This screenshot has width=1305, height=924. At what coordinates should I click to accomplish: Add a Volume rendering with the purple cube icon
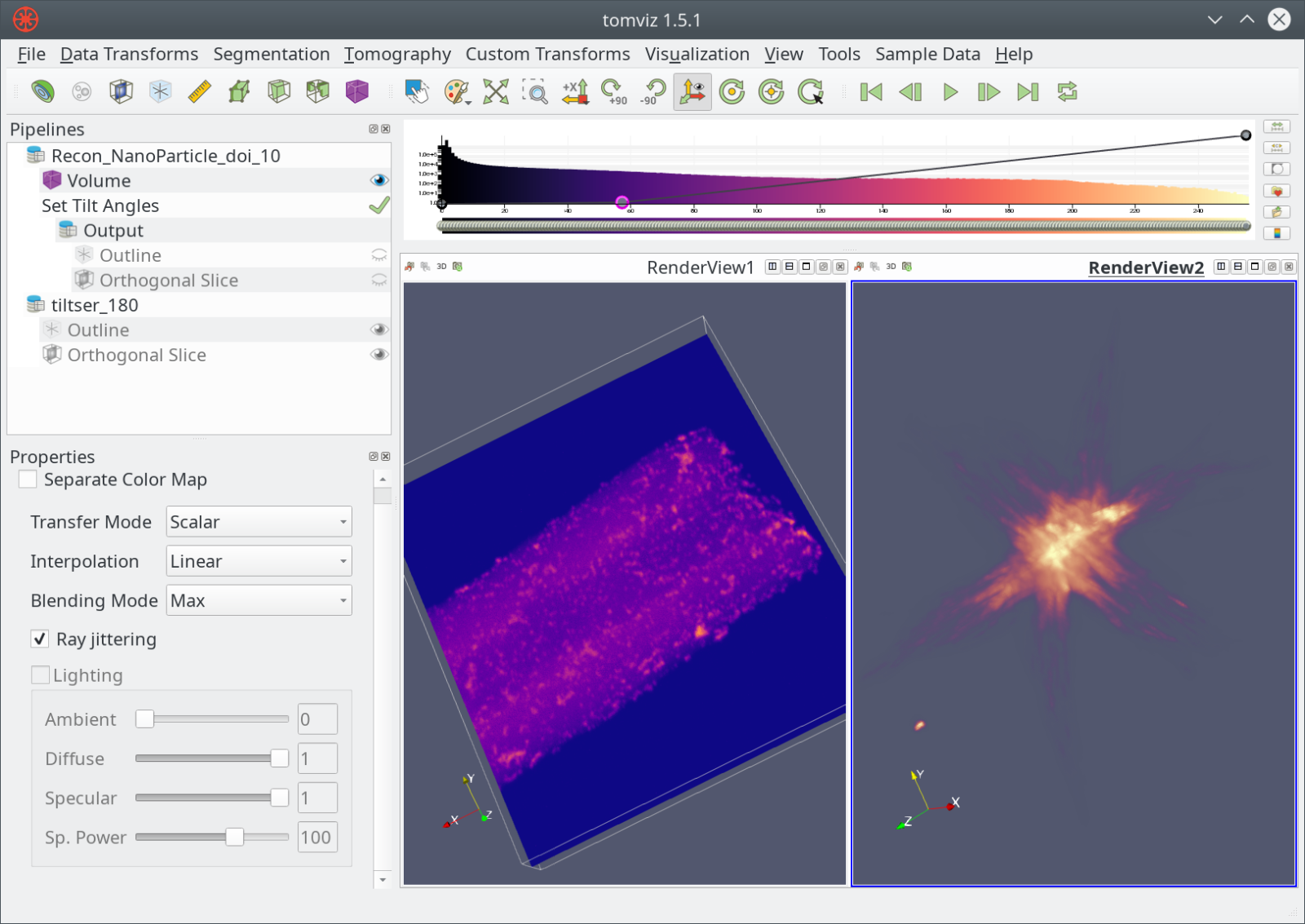[x=356, y=91]
